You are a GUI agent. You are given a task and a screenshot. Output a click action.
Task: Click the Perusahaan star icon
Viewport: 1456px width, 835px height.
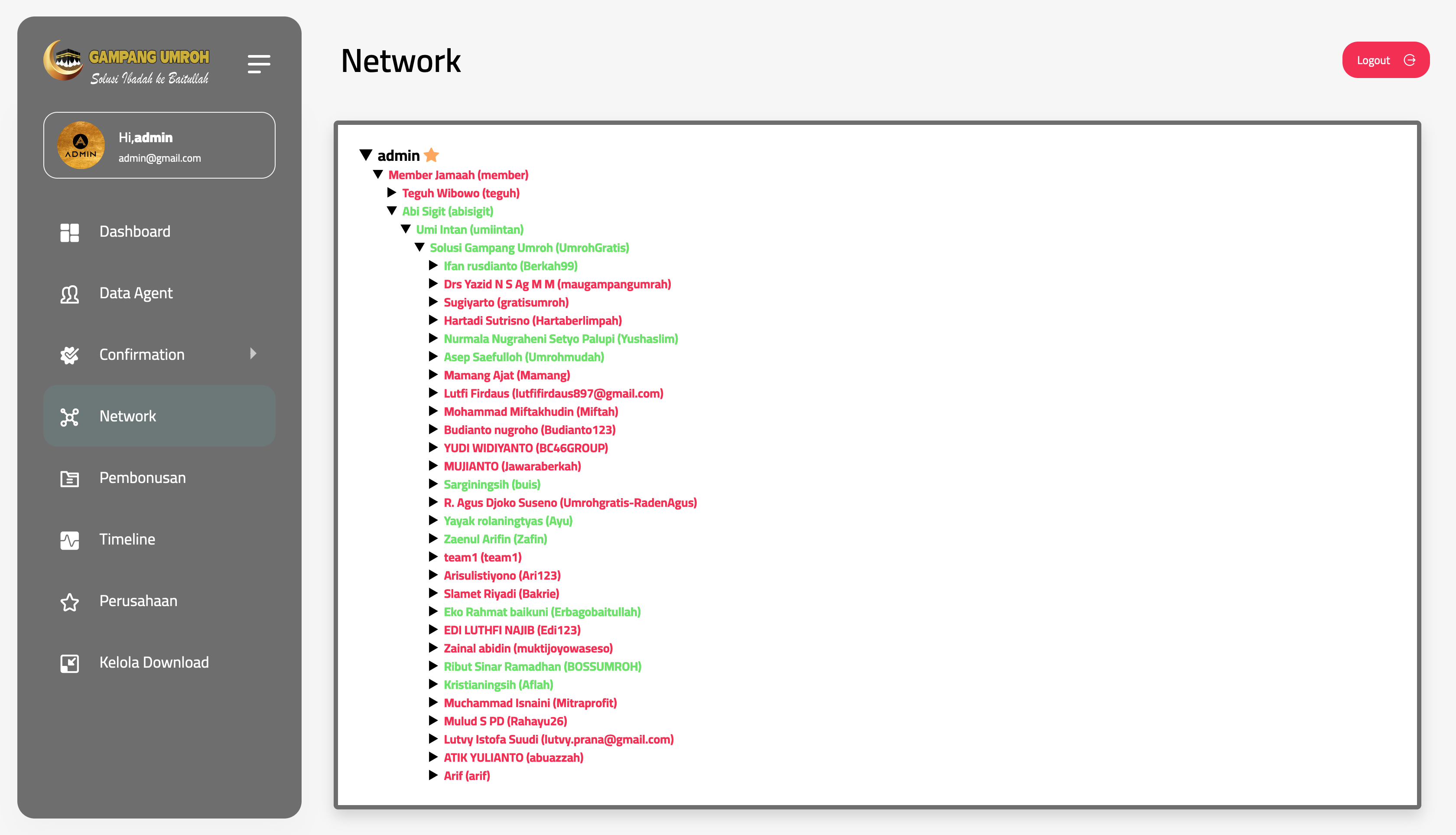point(69,602)
